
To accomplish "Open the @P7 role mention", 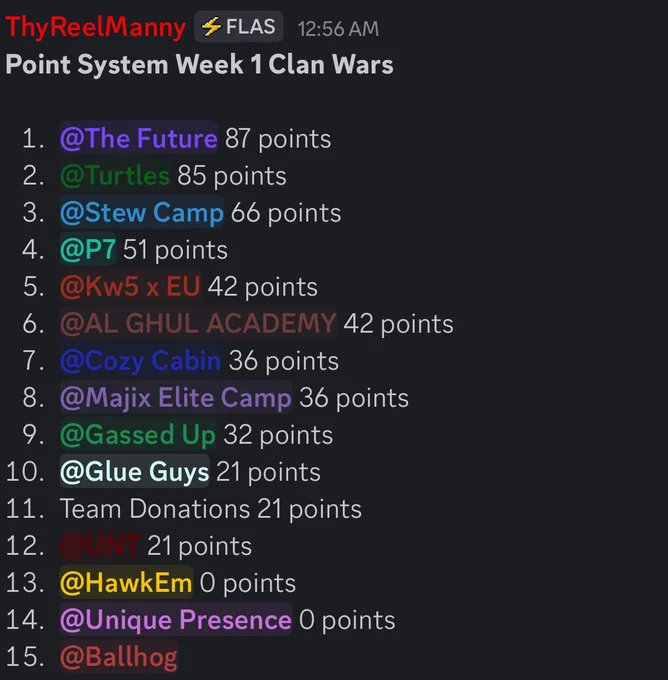I will pyautogui.click(x=88, y=250).
